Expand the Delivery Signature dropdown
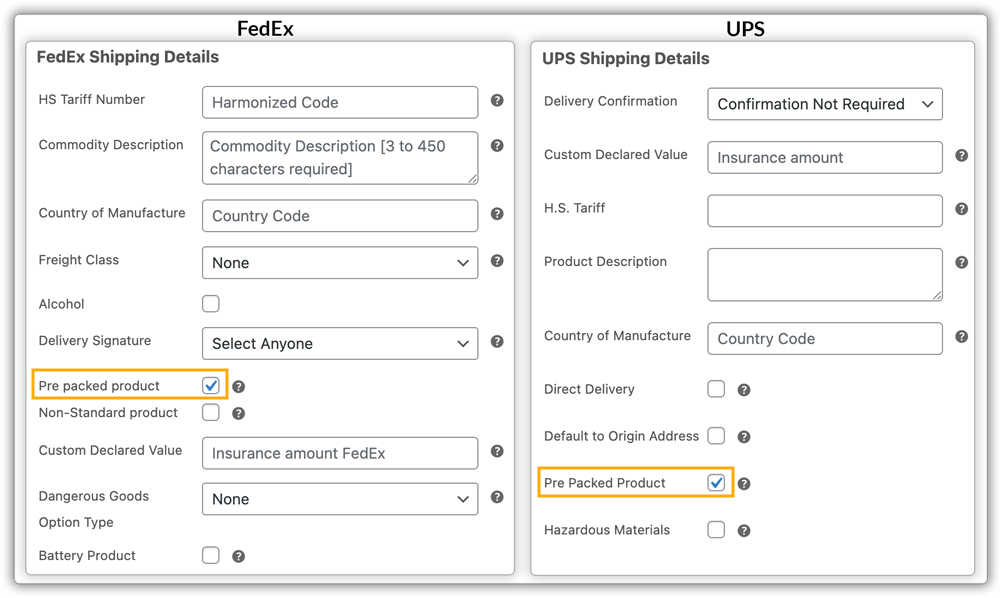Viewport: 1000px width, 598px height. coord(340,344)
